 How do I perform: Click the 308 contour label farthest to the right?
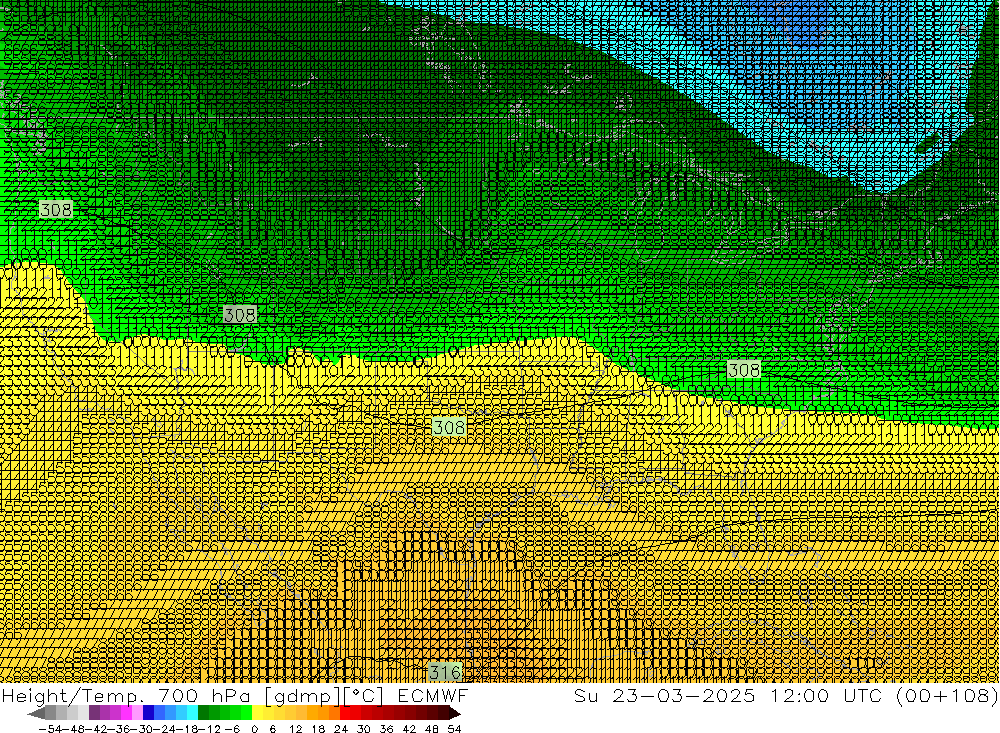click(x=744, y=369)
